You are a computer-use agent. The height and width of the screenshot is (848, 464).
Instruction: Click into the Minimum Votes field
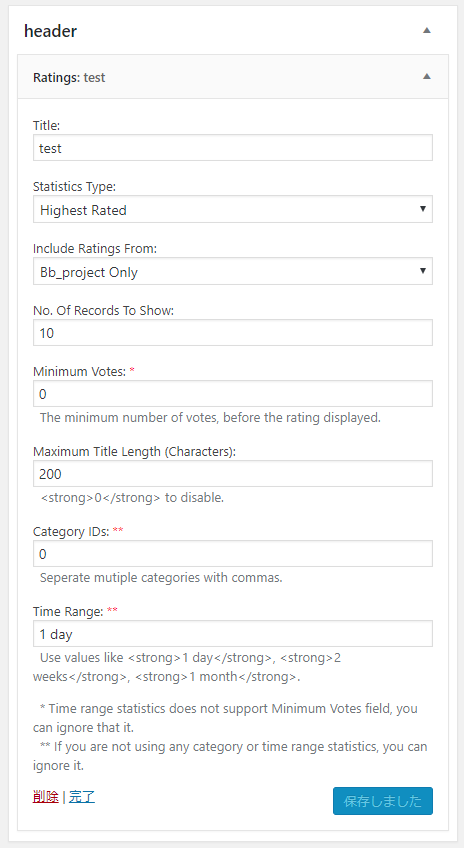pyautogui.click(x=233, y=394)
